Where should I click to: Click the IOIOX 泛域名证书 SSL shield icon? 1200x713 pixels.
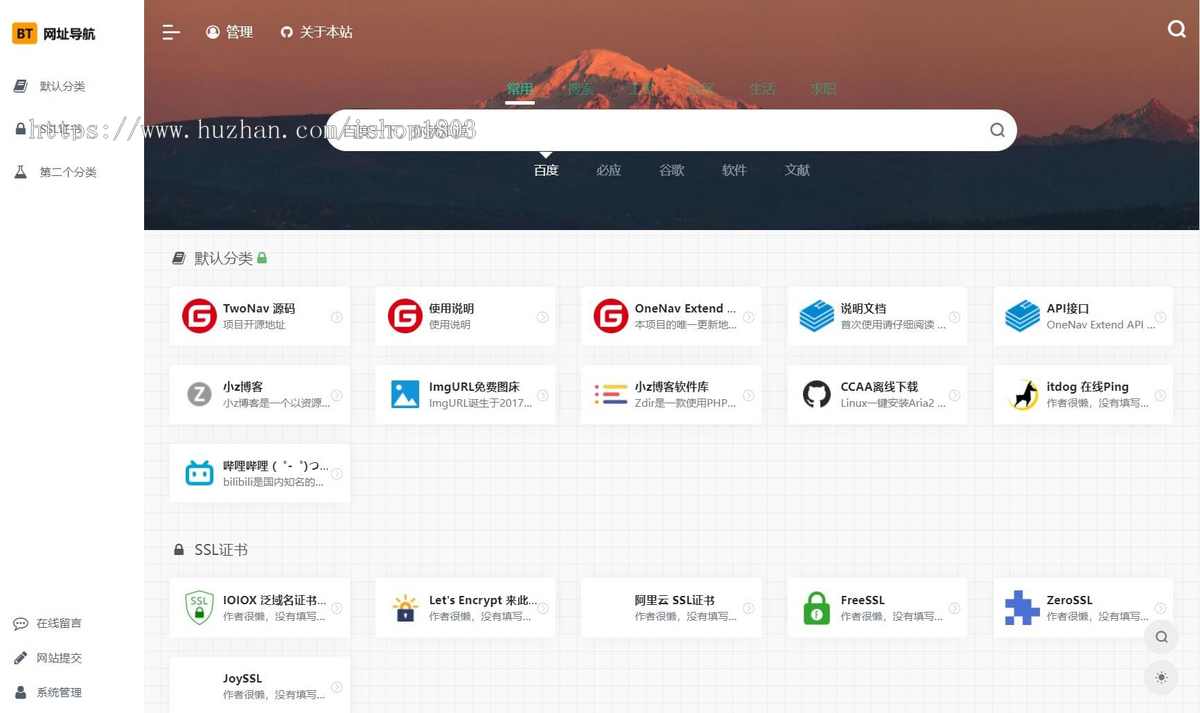point(199,608)
